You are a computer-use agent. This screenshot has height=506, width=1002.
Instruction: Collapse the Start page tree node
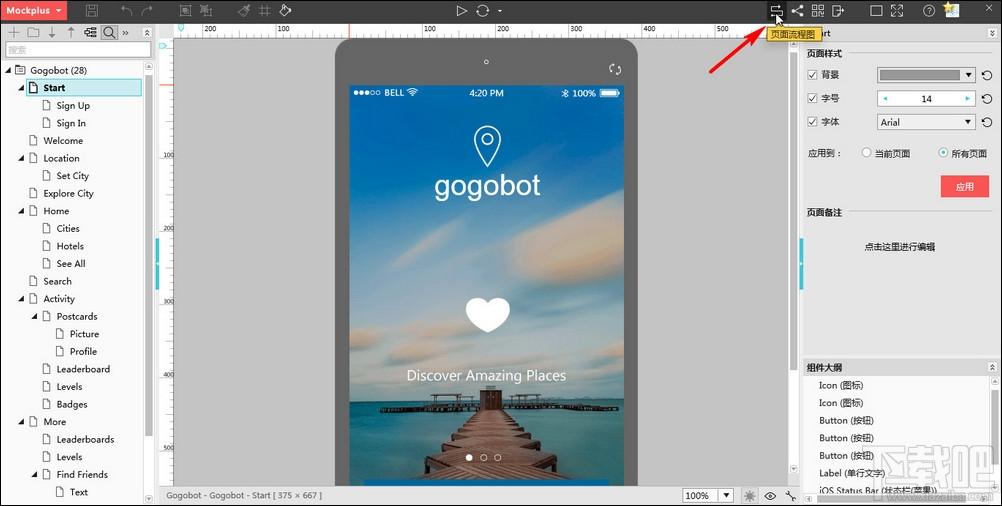(x=21, y=88)
